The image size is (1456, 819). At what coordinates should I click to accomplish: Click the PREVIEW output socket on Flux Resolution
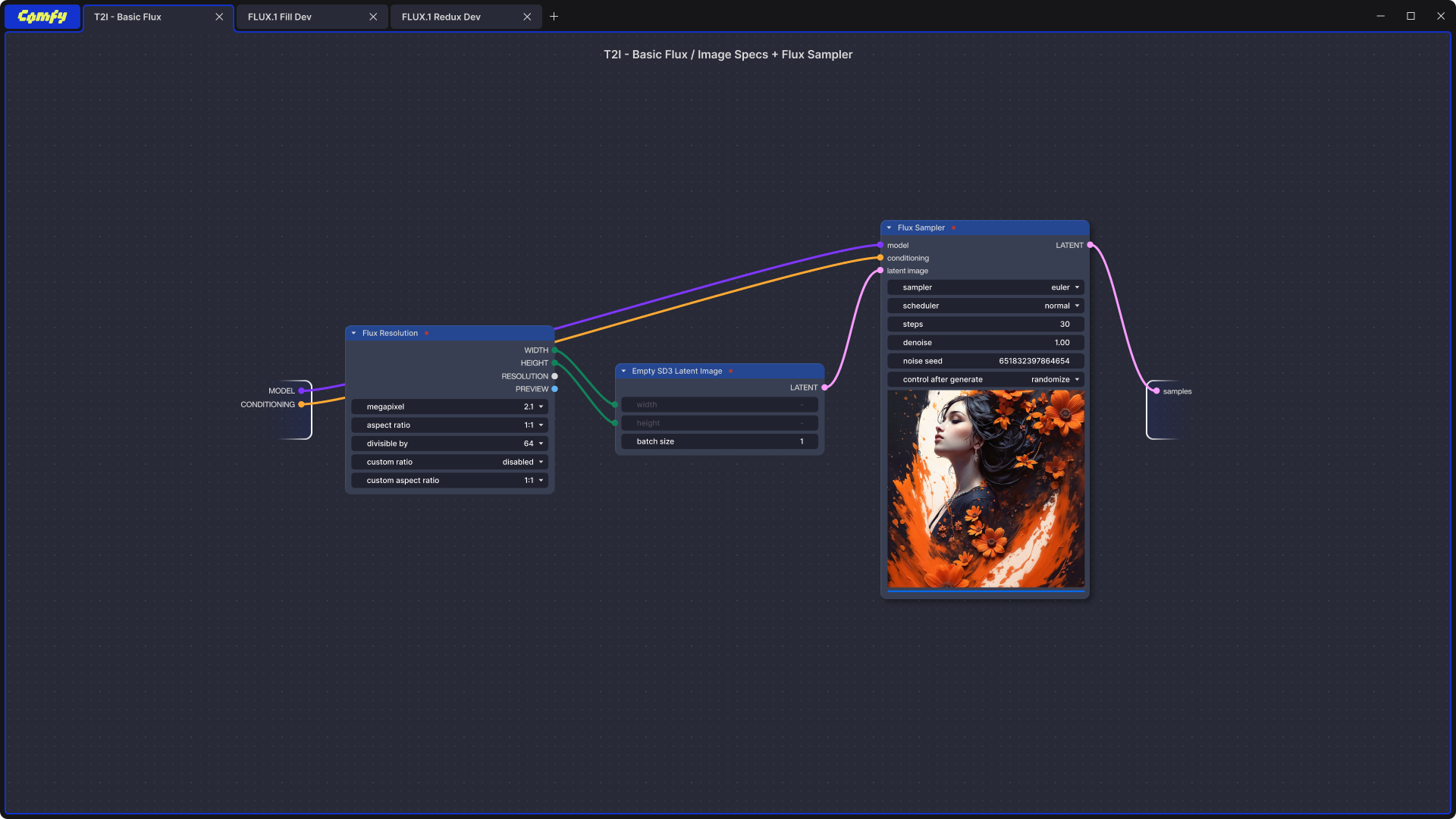pos(554,389)
